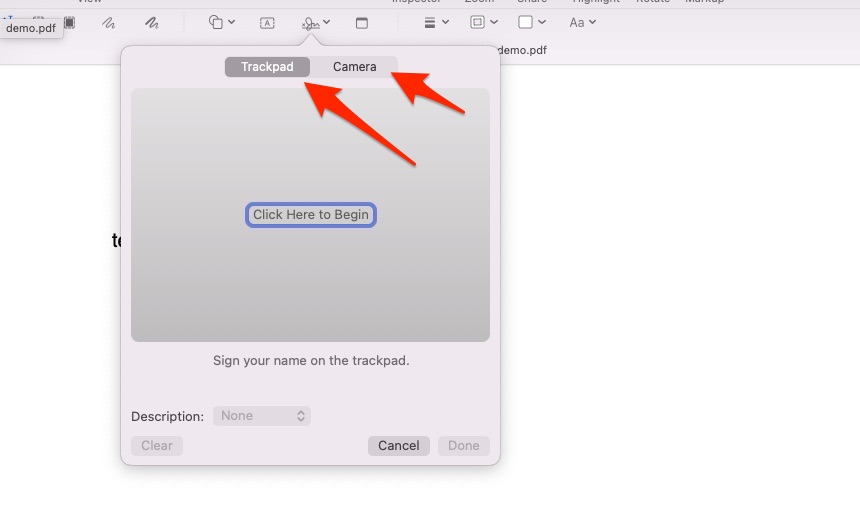Switch to the Camera tab
This screenshot has height=523, width=860.
(x=354, y=67)
